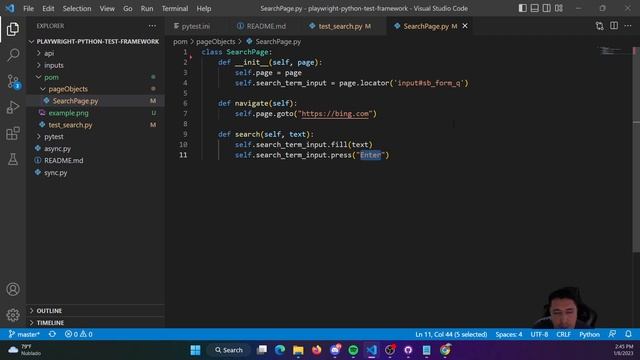The width and height of the screenshot is (640, 360).
Task: Collapse the pom folder
Action: click(x=95, y=77)
